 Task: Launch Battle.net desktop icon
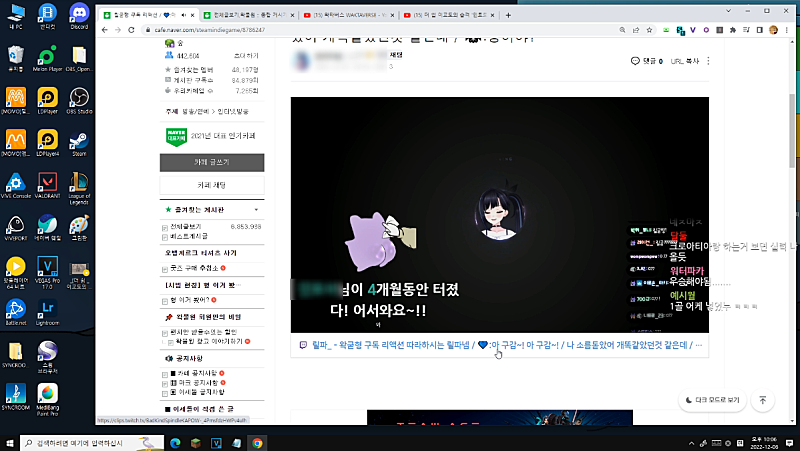click(15, 312)
